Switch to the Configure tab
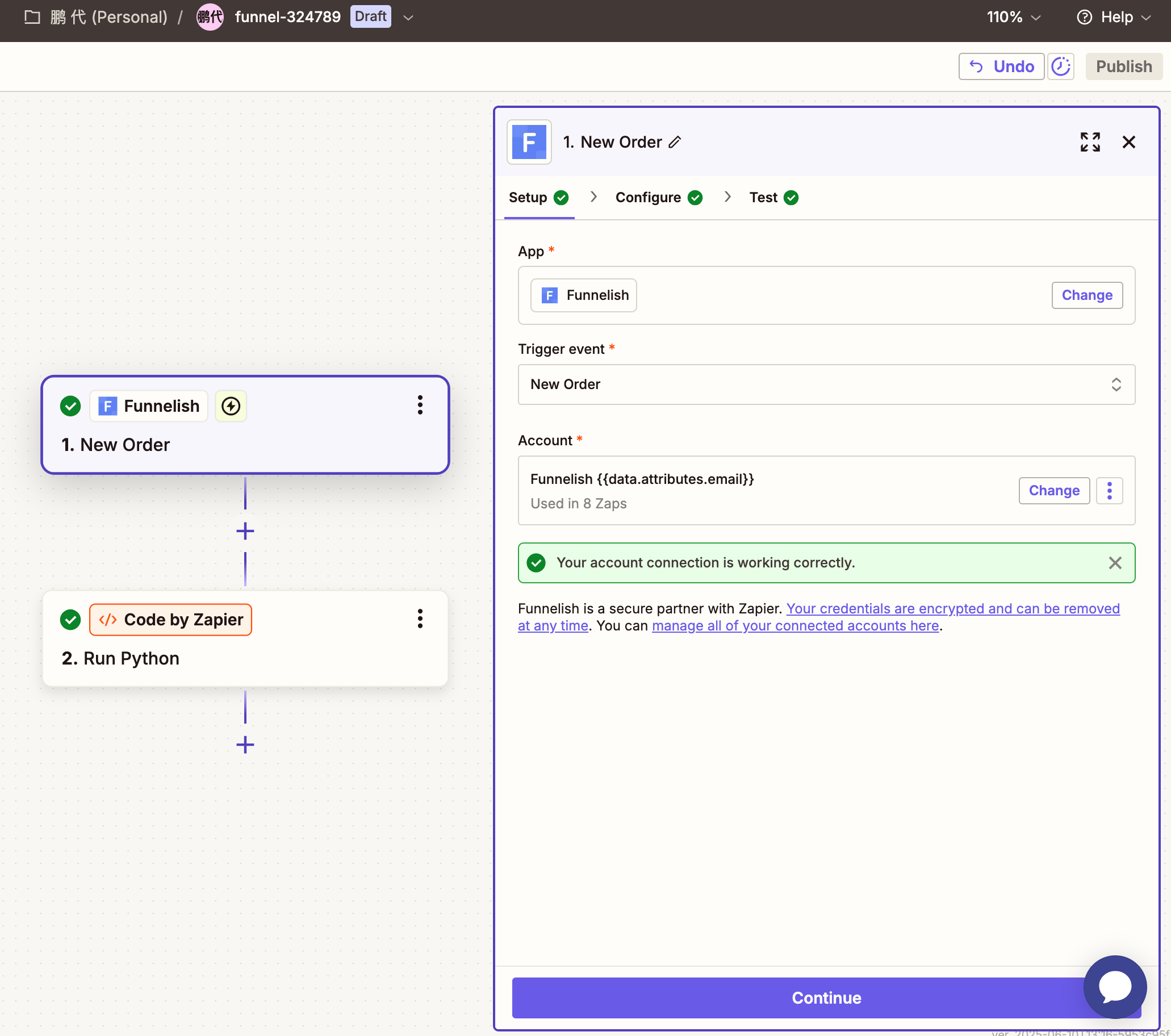This screenshot has height=1036, width=1171. [x=659, y=198]
